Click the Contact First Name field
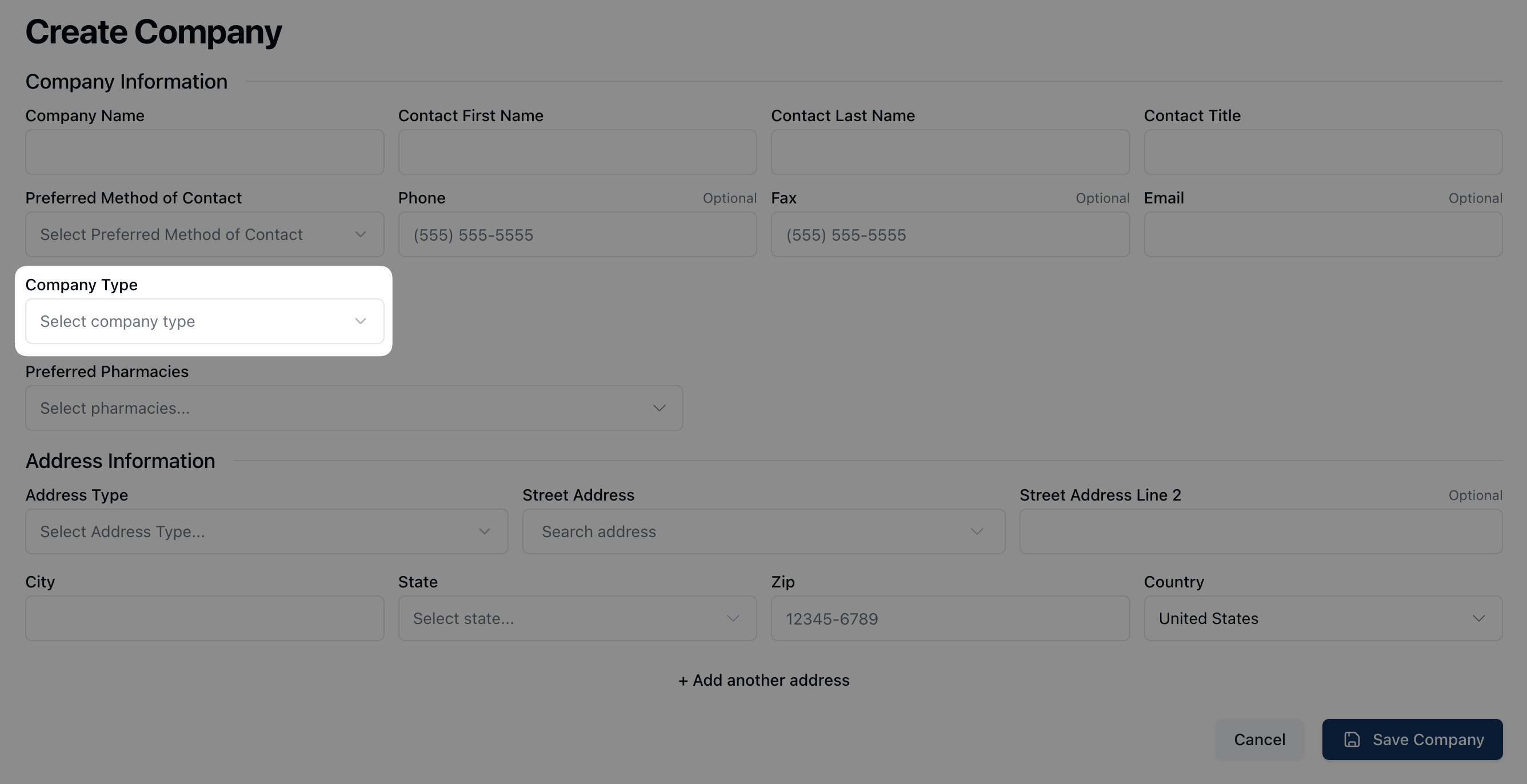The height and width of the screenshot is (784, 1527). pos(577,153)
